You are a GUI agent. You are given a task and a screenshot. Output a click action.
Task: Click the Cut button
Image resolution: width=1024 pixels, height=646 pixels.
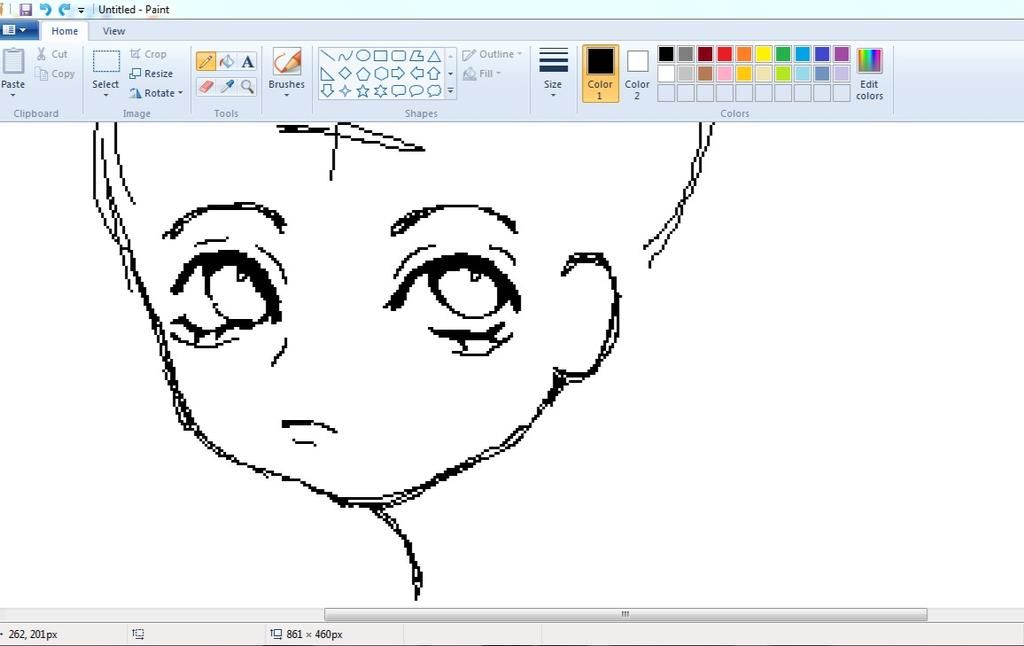[x=53, y=54]
